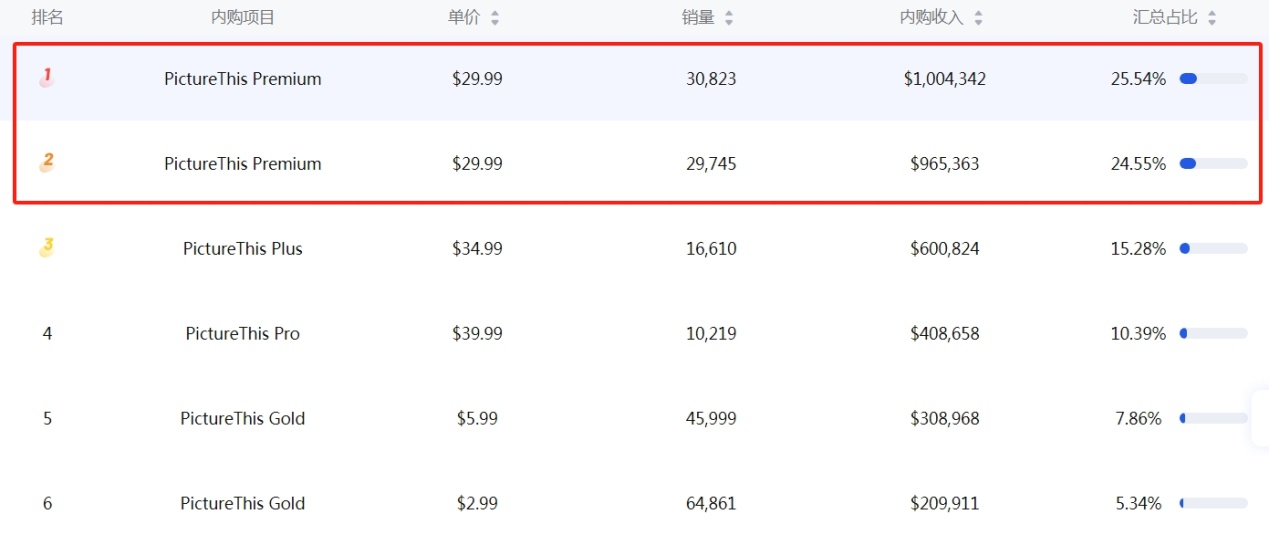Sort table by 单价 column arrows
Image resolution: width=1269 pixels, height=556 pixels.
pos(495,18)
